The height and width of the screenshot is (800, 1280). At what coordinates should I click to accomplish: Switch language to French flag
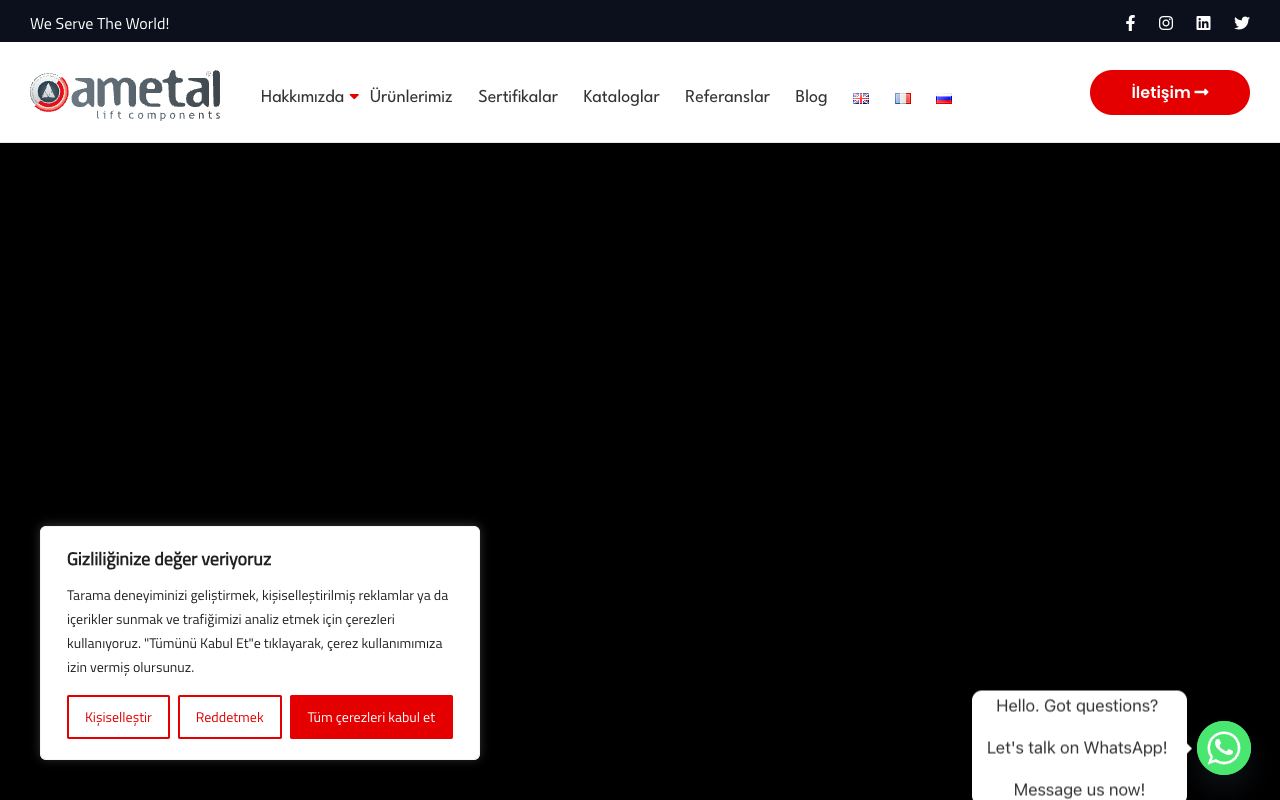[x=903, y=98]
